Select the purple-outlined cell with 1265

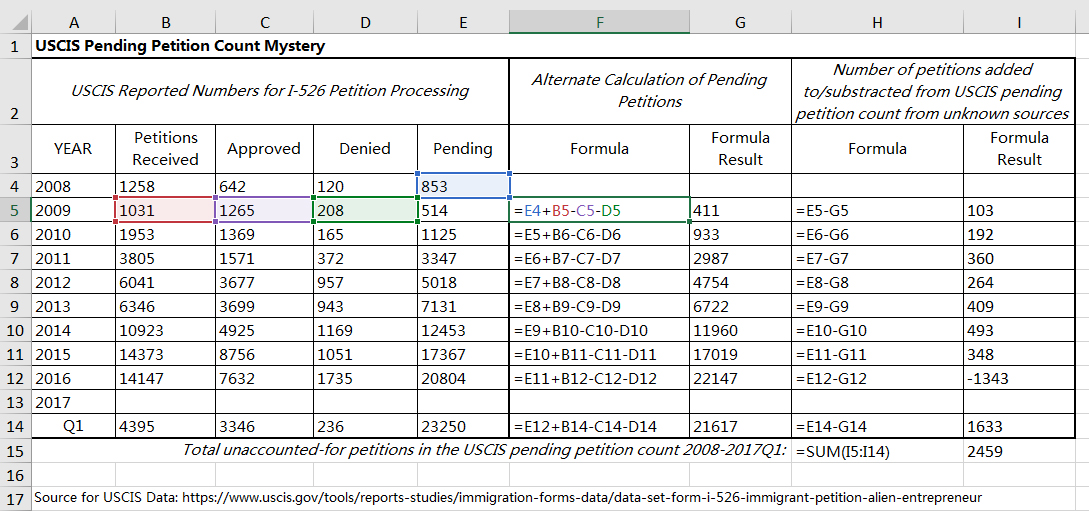pos(264,210)
